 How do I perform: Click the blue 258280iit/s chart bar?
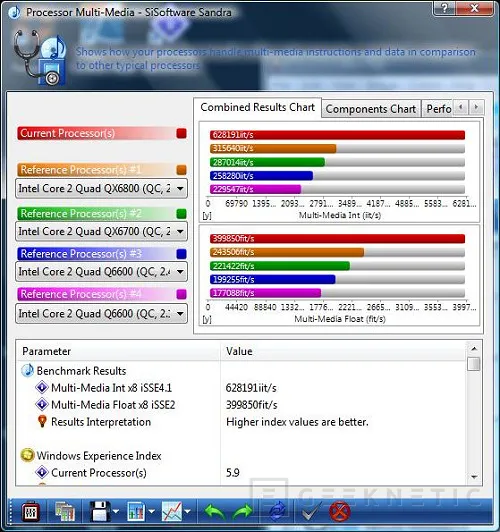(x=262, y=176)
